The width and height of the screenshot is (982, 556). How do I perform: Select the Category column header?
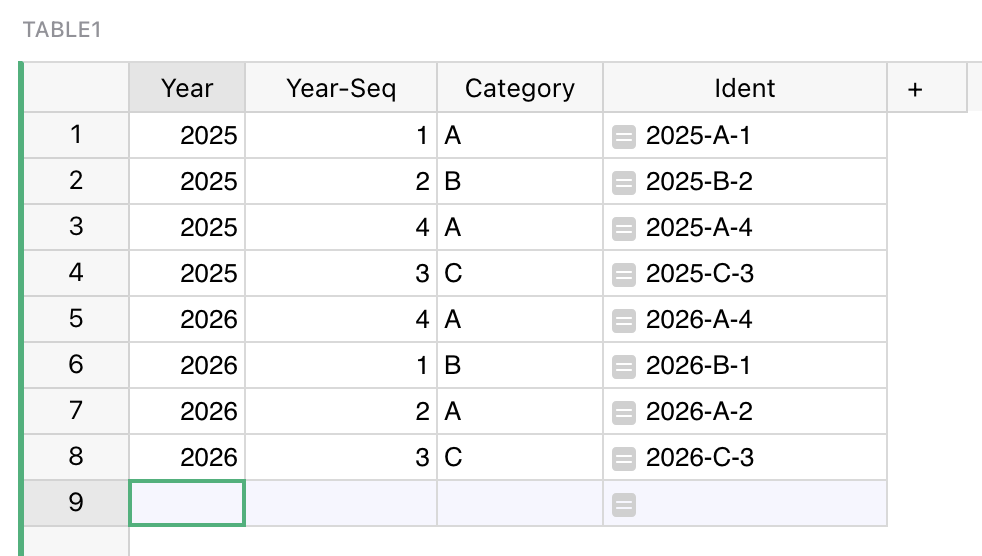pyautogui.click(x=520, y=89)
